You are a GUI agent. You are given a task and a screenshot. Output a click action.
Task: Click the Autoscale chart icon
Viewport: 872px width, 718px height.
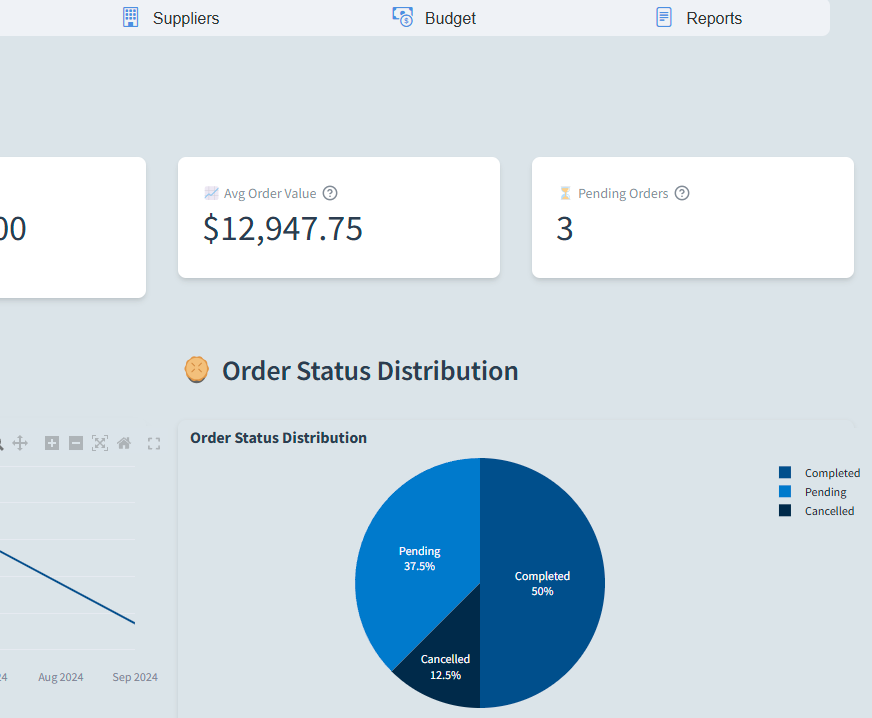100,443
